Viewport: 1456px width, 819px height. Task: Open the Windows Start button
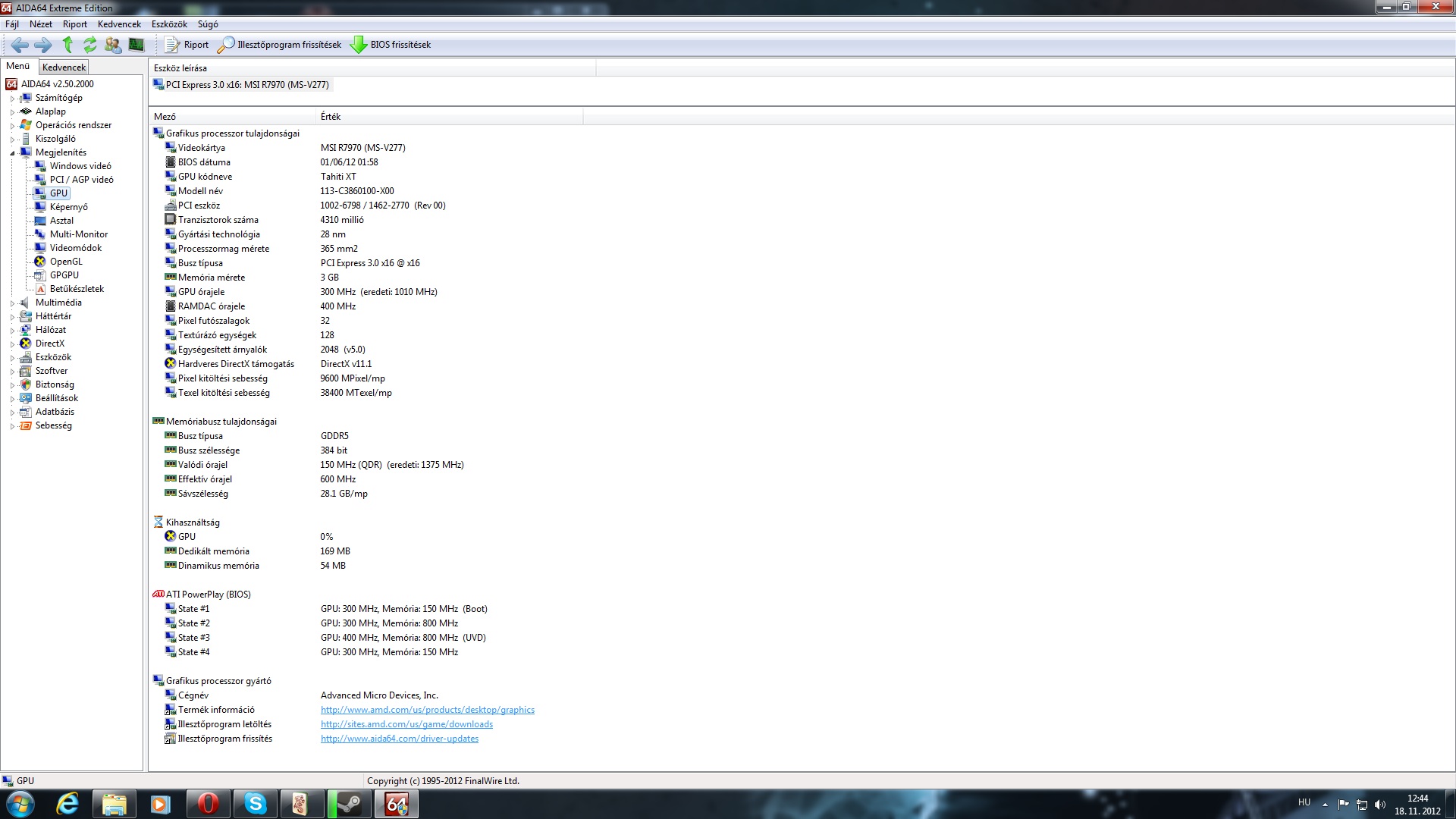[20, 804]
